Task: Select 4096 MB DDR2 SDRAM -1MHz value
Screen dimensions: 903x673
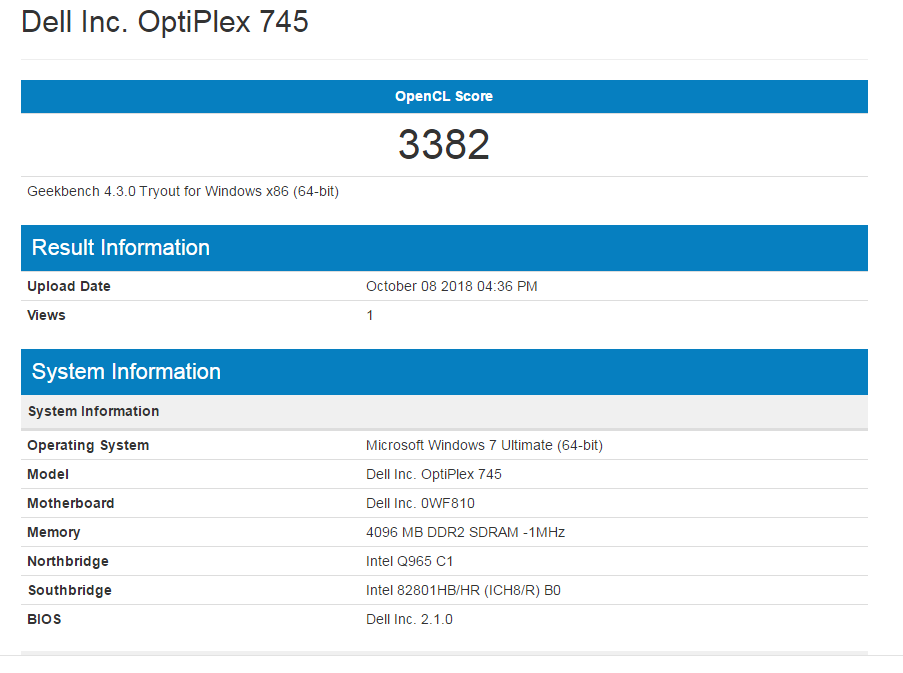Action: point(465,533)
